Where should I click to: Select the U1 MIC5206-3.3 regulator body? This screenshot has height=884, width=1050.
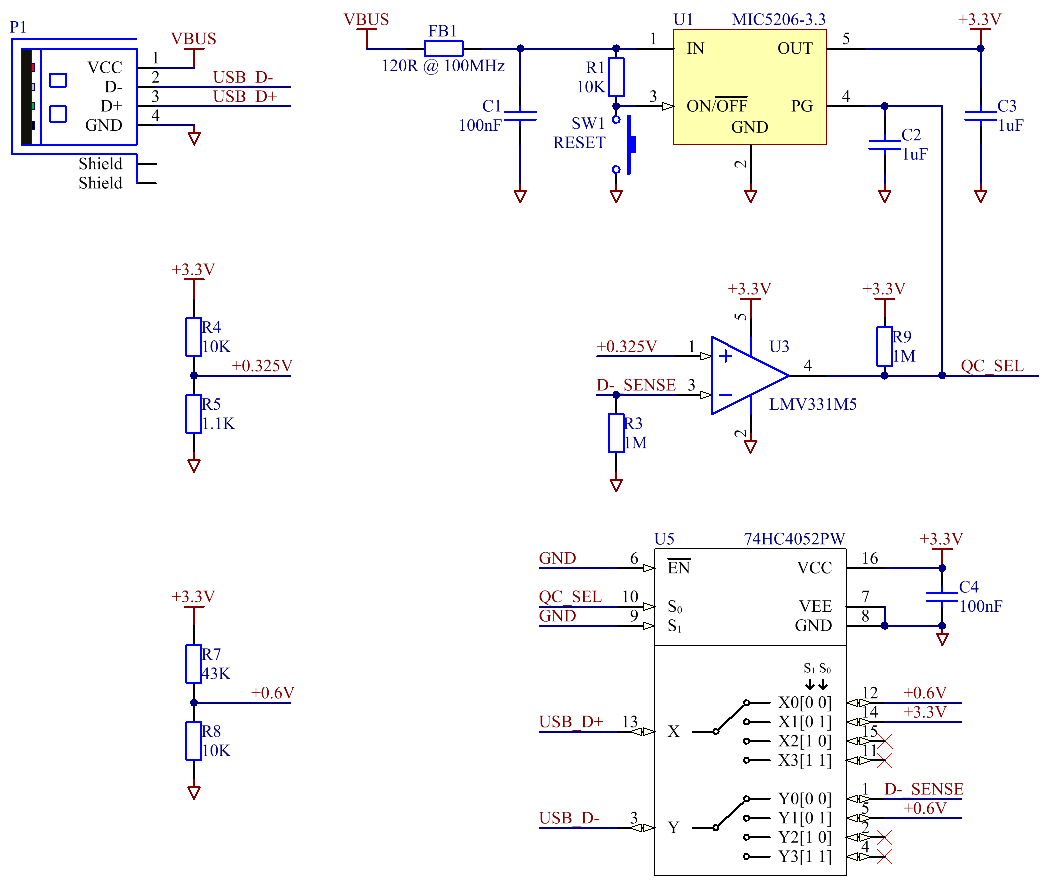point(749,87)
